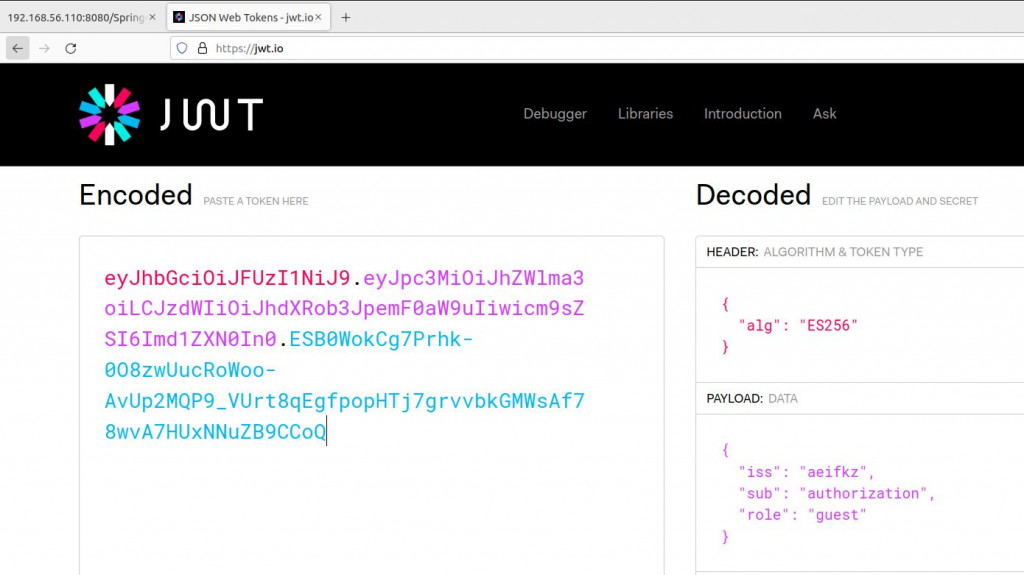Click the "alg": "ES256" header line
This screenshot has height=575, width=1024.
pyautogui.click(x=797, y=325)
